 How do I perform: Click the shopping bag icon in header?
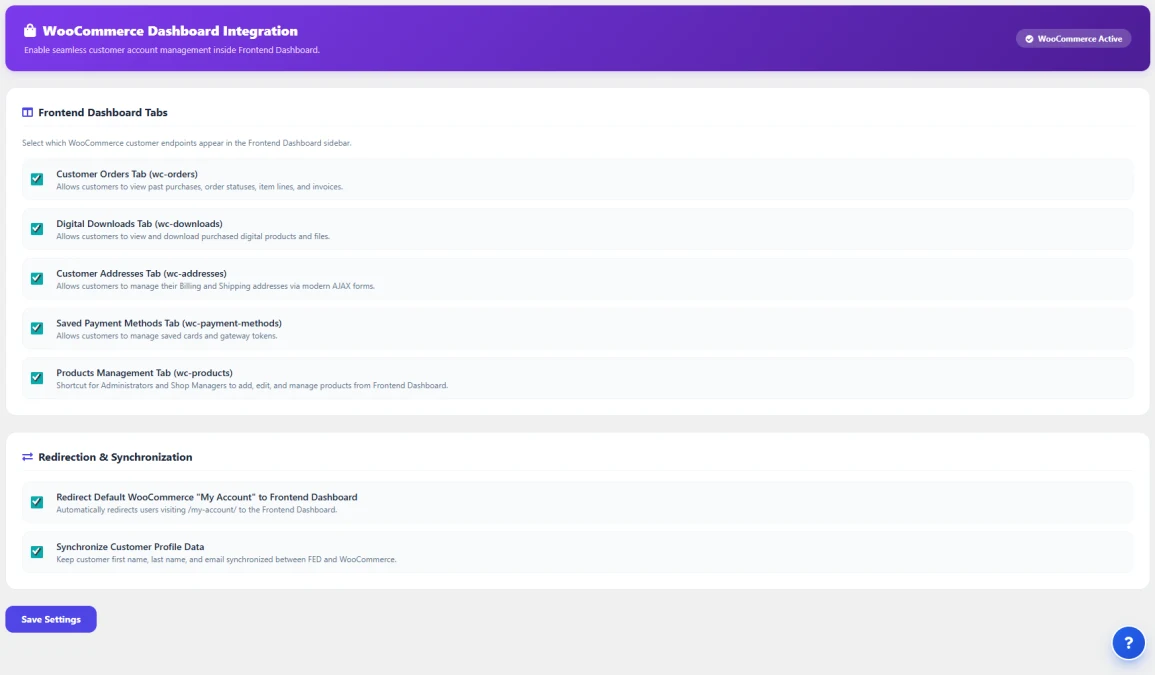[x=29, y=30]
